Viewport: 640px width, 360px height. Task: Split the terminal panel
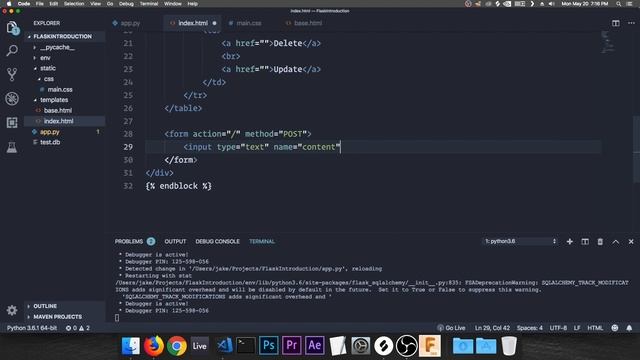(585, 242)
